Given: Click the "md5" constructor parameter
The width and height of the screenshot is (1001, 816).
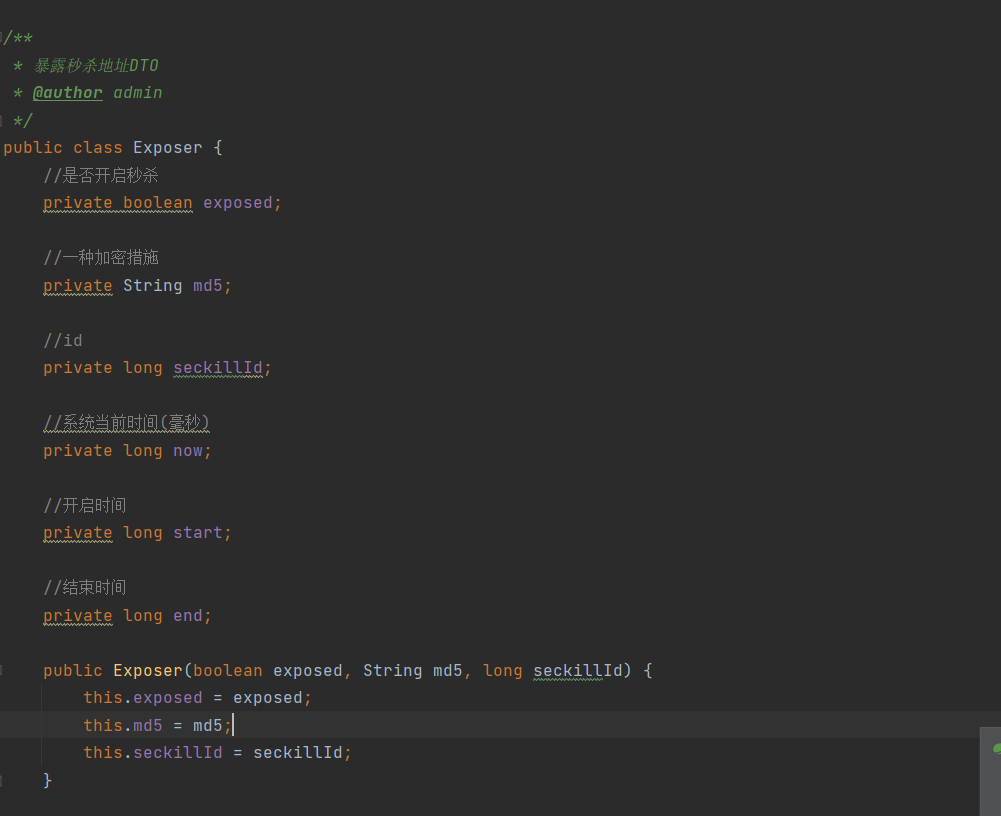Looking at the screenshot, I should coord(448,671).
